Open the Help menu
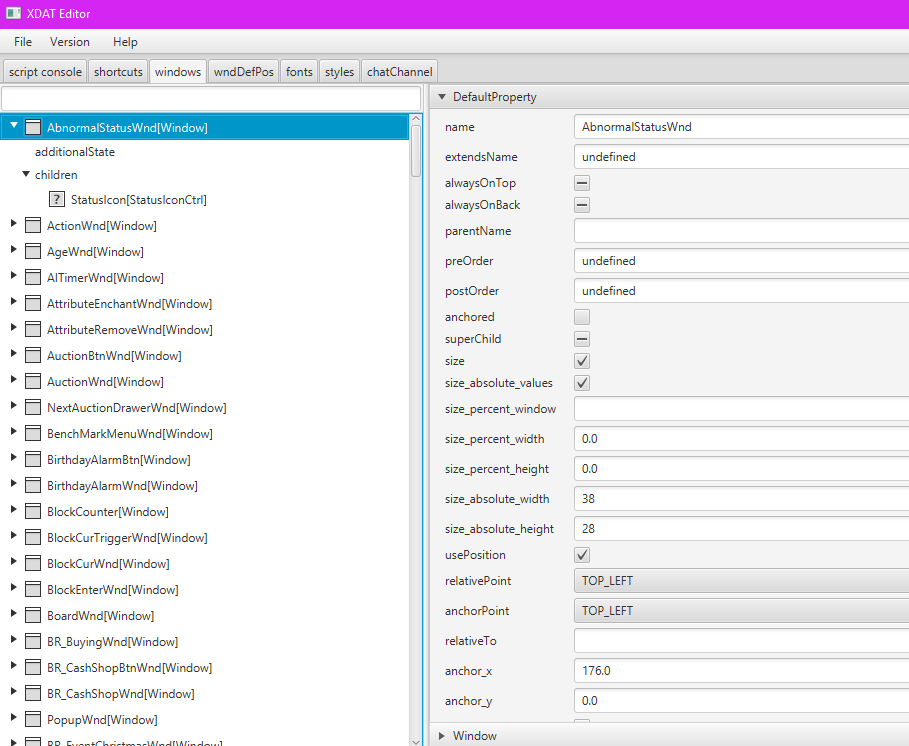Viewport: 909px width, 746px height. point(125,42)
